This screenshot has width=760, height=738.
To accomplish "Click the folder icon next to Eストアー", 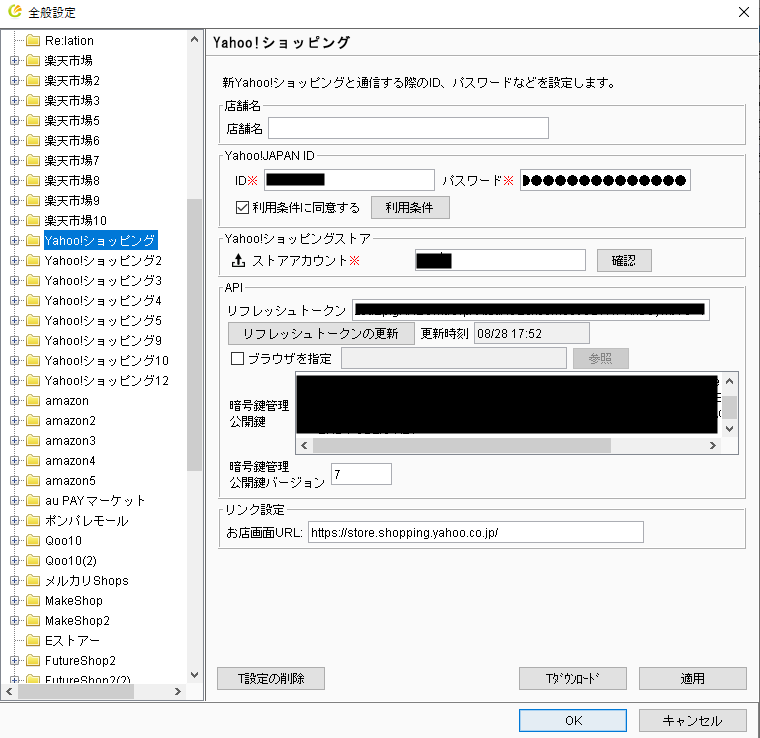I will tap(32, 641).
